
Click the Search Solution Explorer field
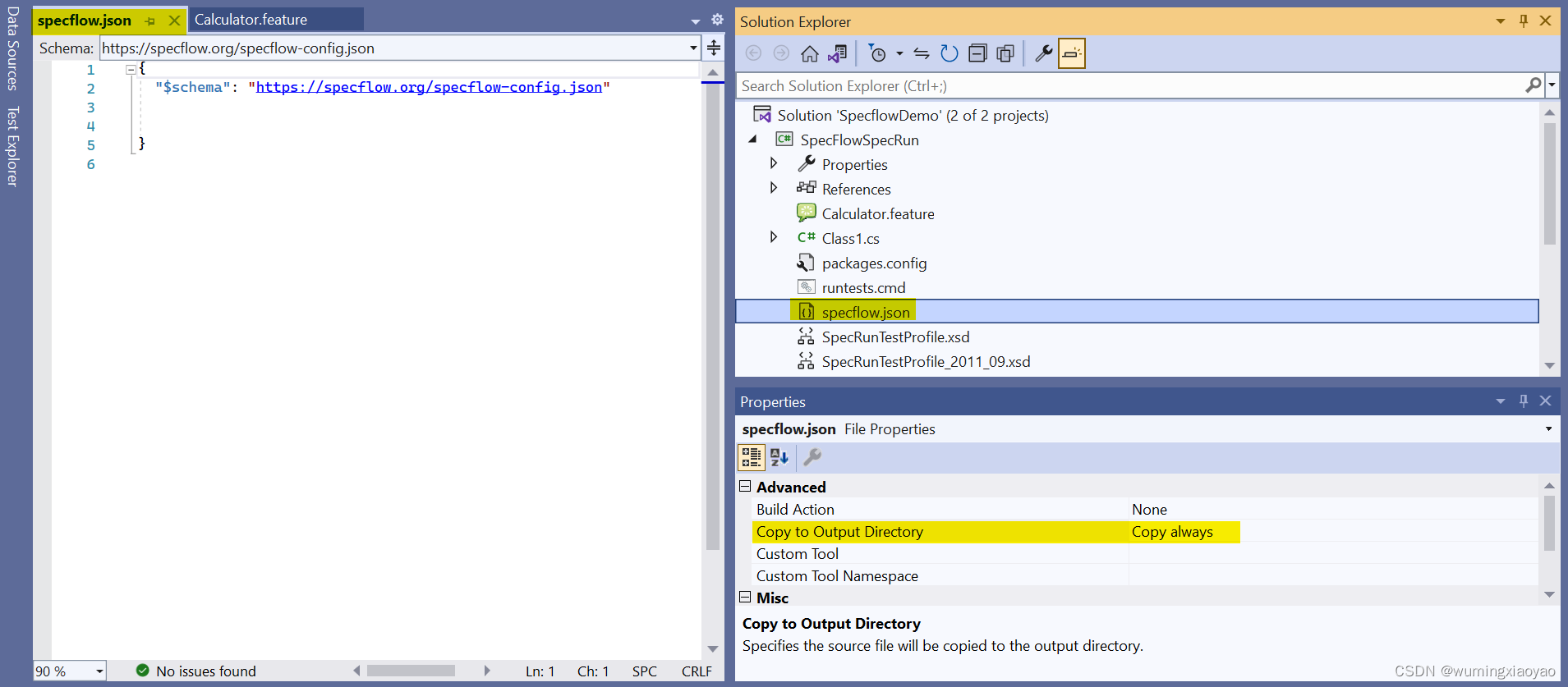coord(1129,85)
